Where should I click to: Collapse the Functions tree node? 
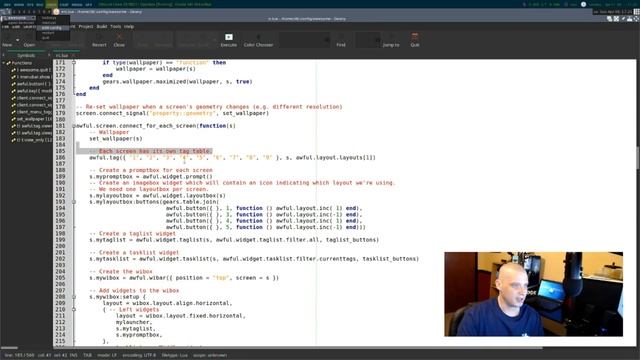point(4,63)
